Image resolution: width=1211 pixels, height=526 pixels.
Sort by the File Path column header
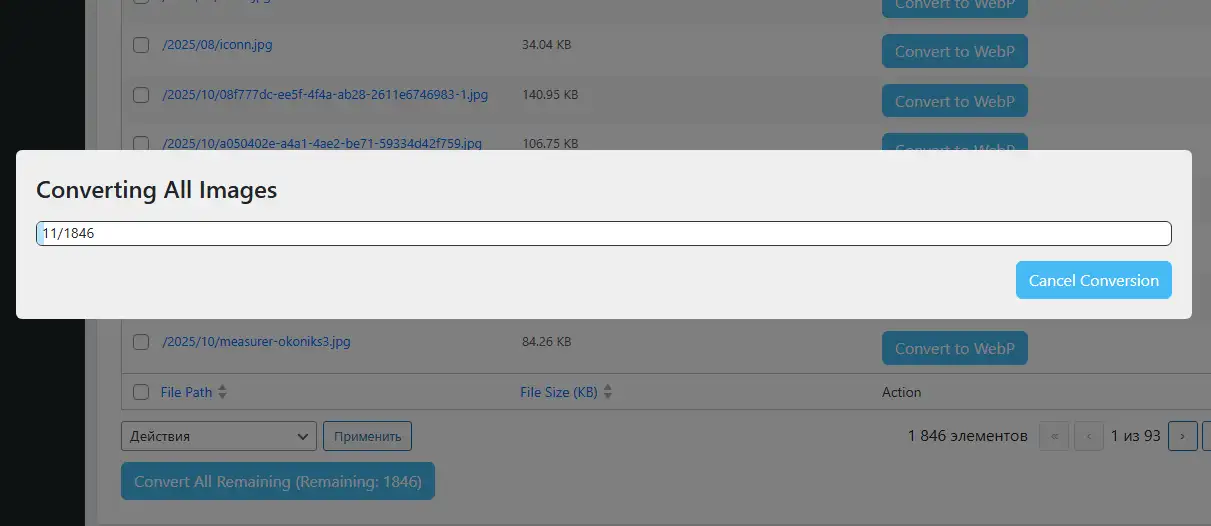click(x=186, y=392)
